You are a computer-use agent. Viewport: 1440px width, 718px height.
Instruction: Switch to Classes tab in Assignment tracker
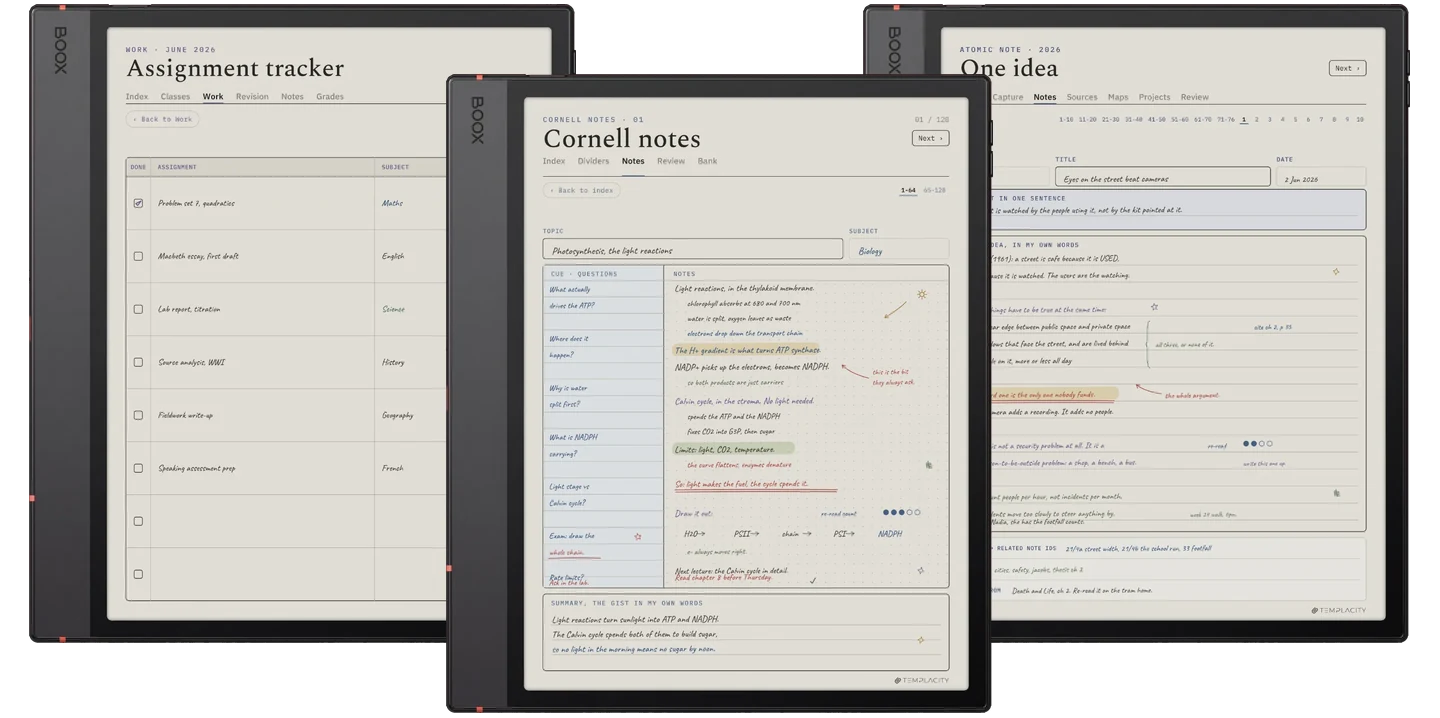pos(175,97)
